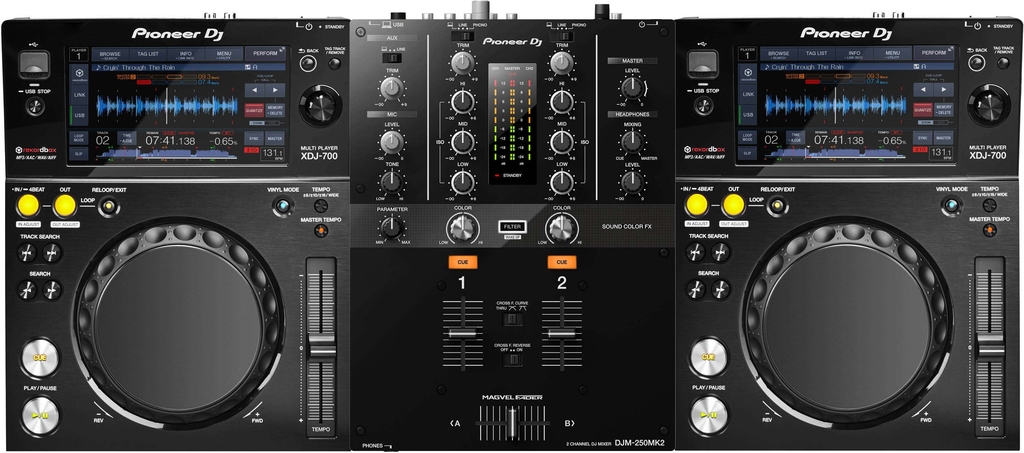Click RELOOP/EXIT on the right deck
The height and width of the screenshot is (453, 1024).
click(x=776, y=208)
